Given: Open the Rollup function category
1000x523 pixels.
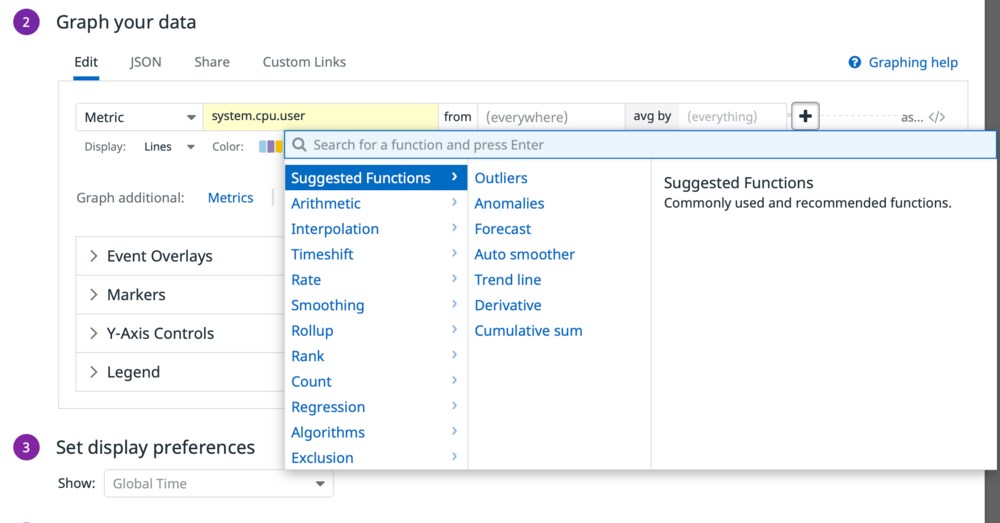Looking at the screenshot, I should tap(376, 330).
